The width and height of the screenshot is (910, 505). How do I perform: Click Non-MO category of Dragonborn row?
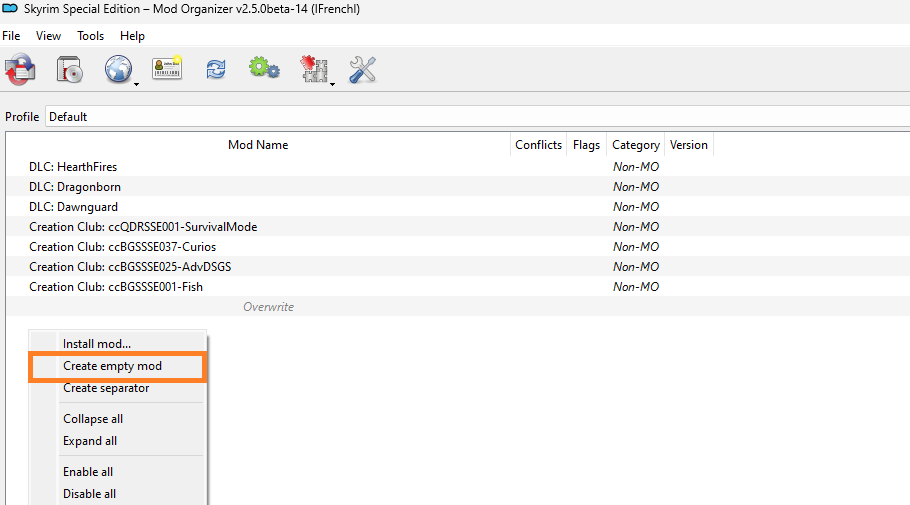tap(636, 187)
